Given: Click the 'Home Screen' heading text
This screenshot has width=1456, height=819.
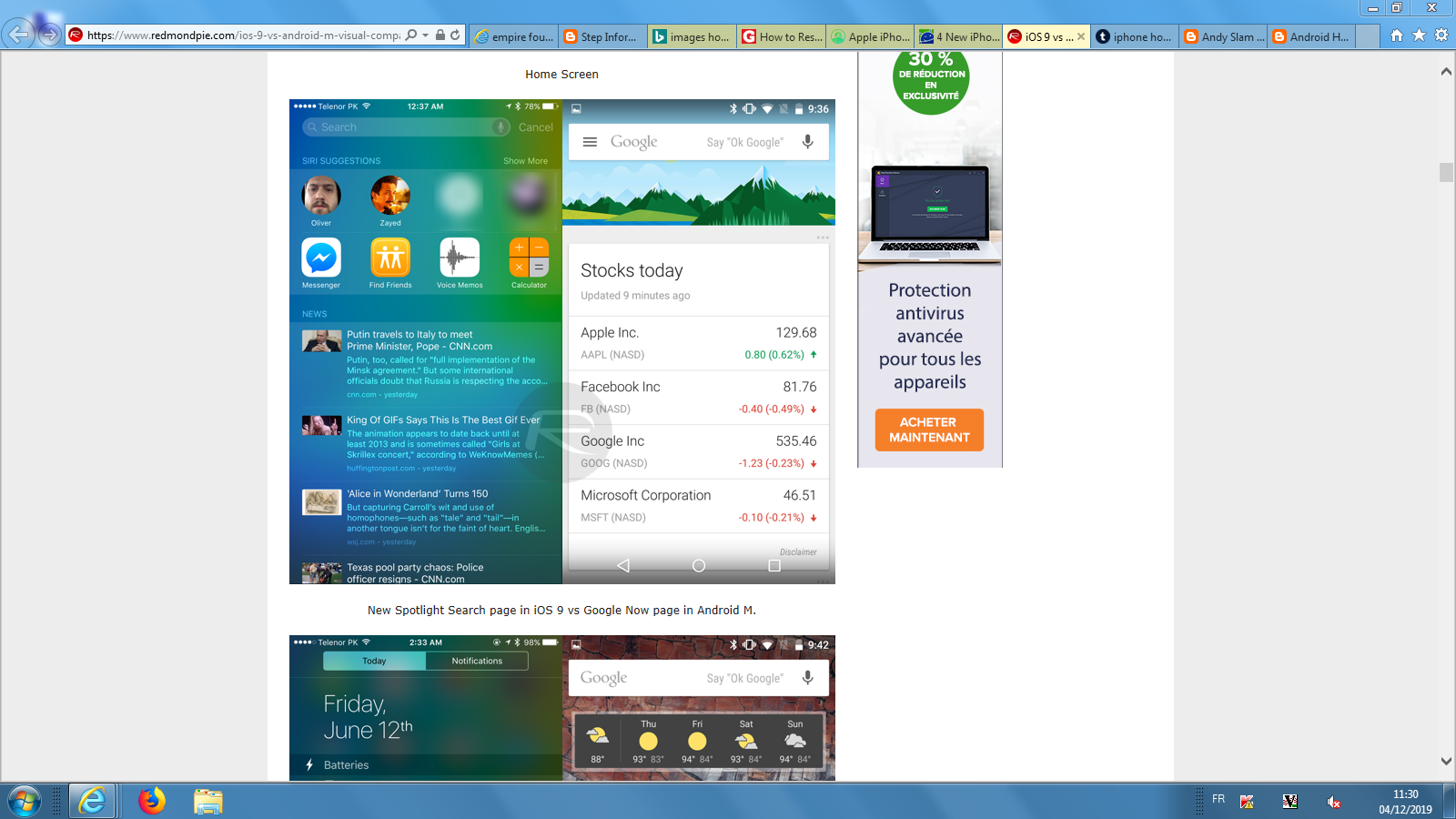Looking at the screenshot, I should tap(561, 75).
